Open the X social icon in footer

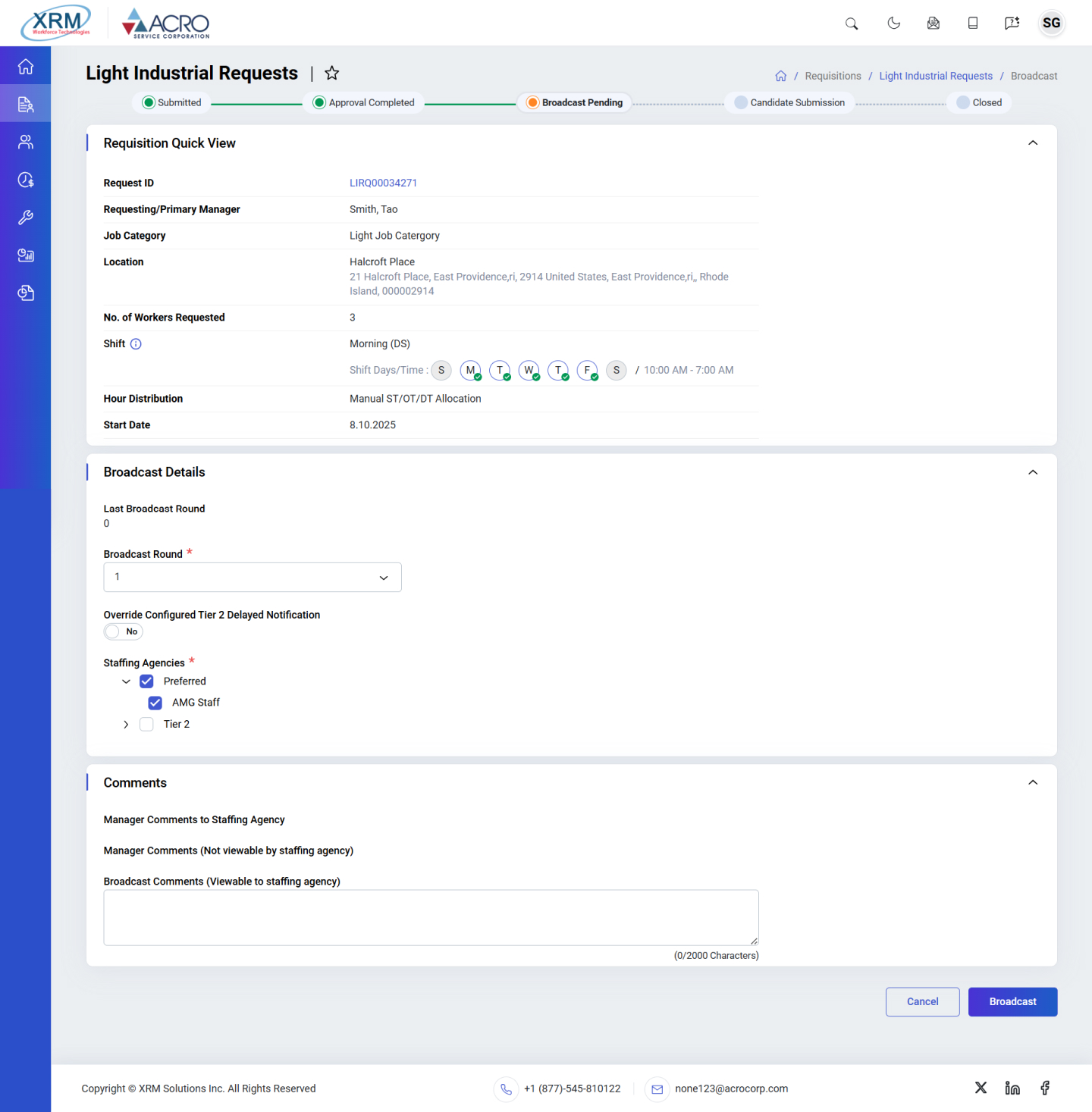pos(981,1088)
